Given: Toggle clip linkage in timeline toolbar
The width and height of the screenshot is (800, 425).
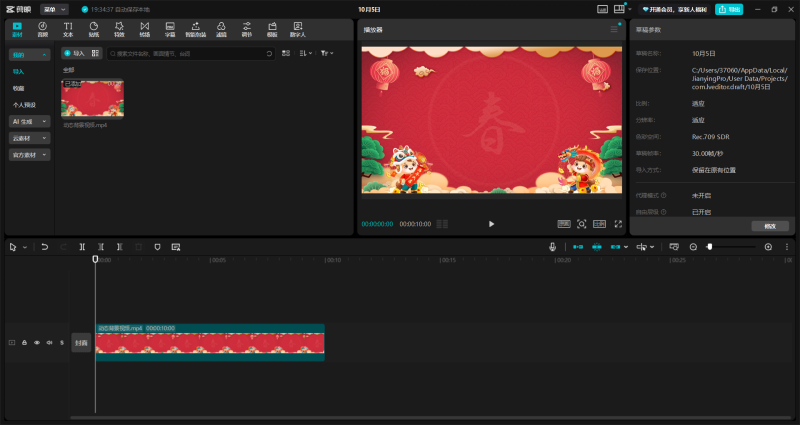Looking at the screenshot, I should [615, 247].
